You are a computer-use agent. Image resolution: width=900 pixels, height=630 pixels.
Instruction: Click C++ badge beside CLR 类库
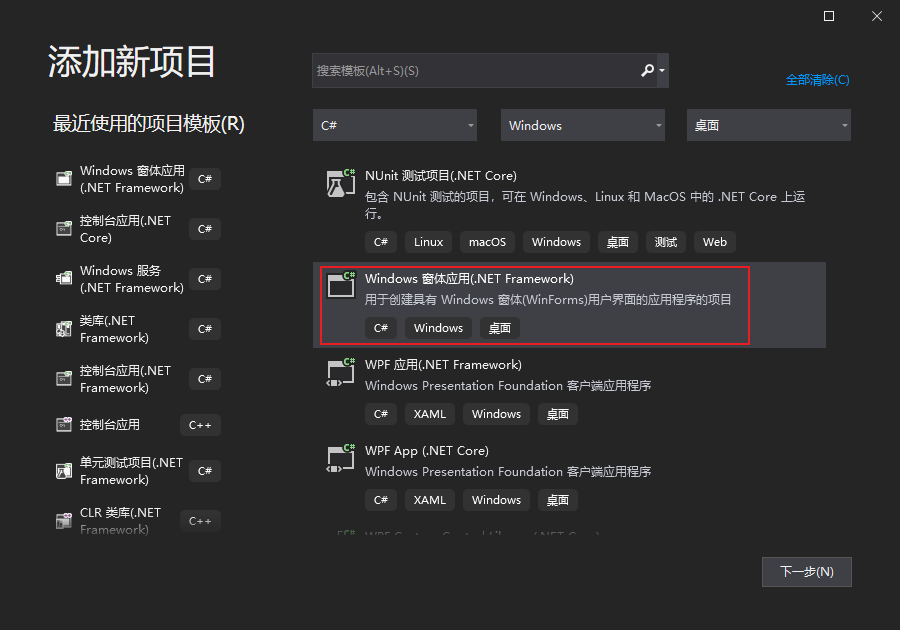click(200, 521)
